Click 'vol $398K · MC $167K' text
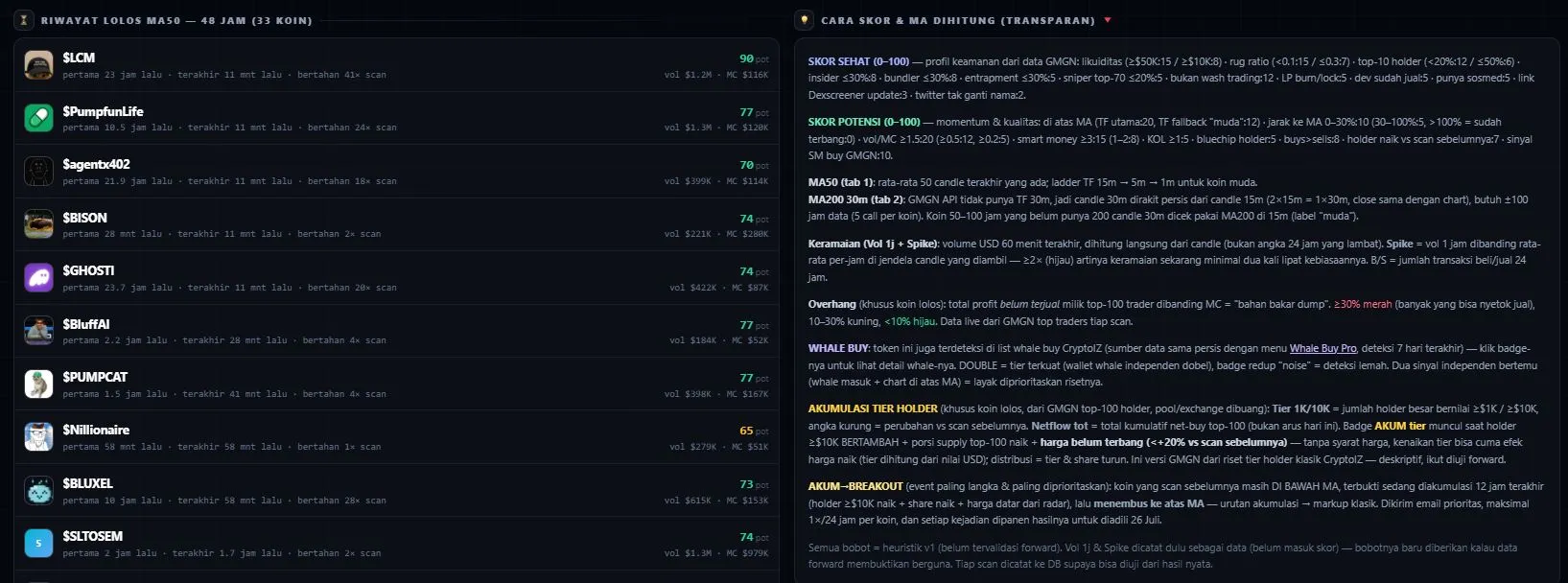The image size is (1568, 583). point(716,394)
